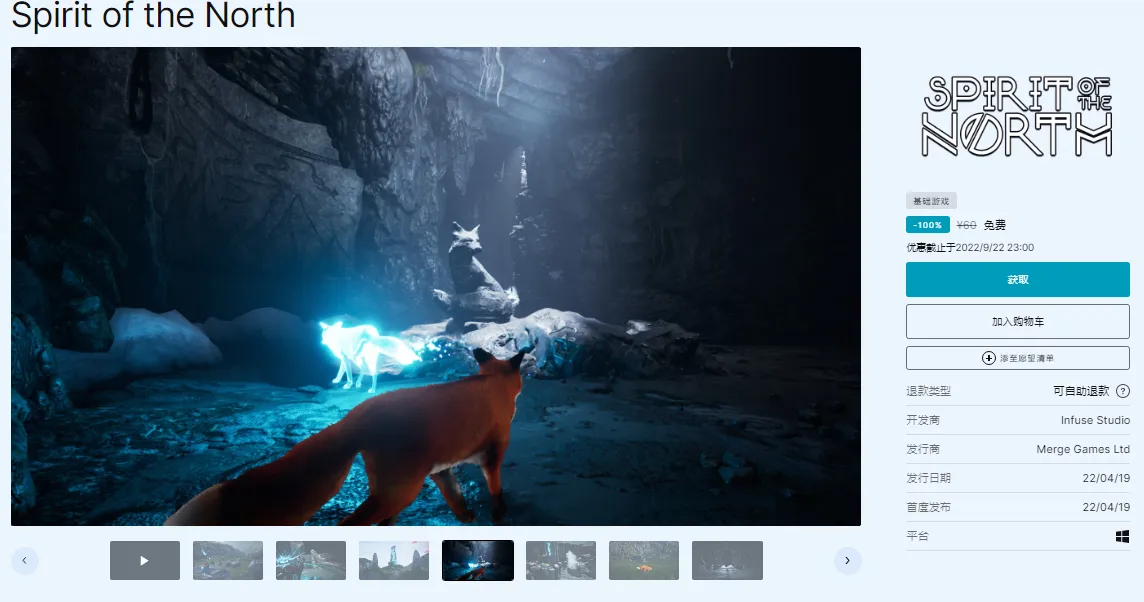The width and height of the screenshot is (1144, 602).
Task: Open the last dark cave thumbnail
Action: pos(727,560)
